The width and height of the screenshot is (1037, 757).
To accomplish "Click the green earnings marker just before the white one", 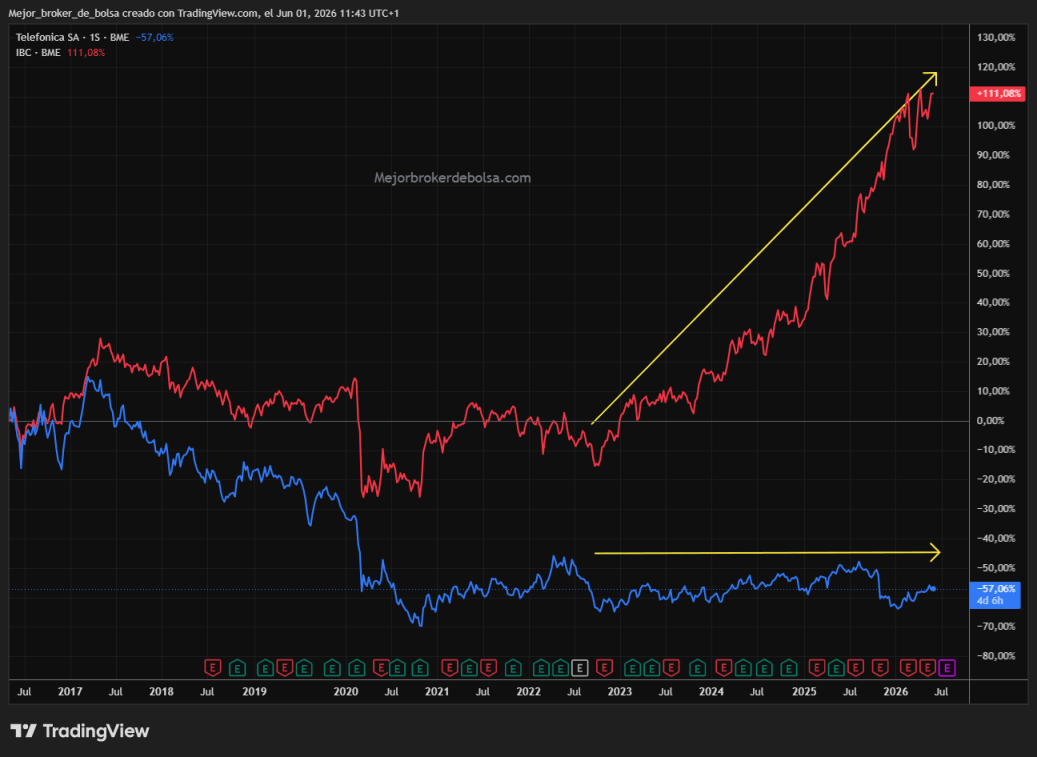I will pos(561,668).
